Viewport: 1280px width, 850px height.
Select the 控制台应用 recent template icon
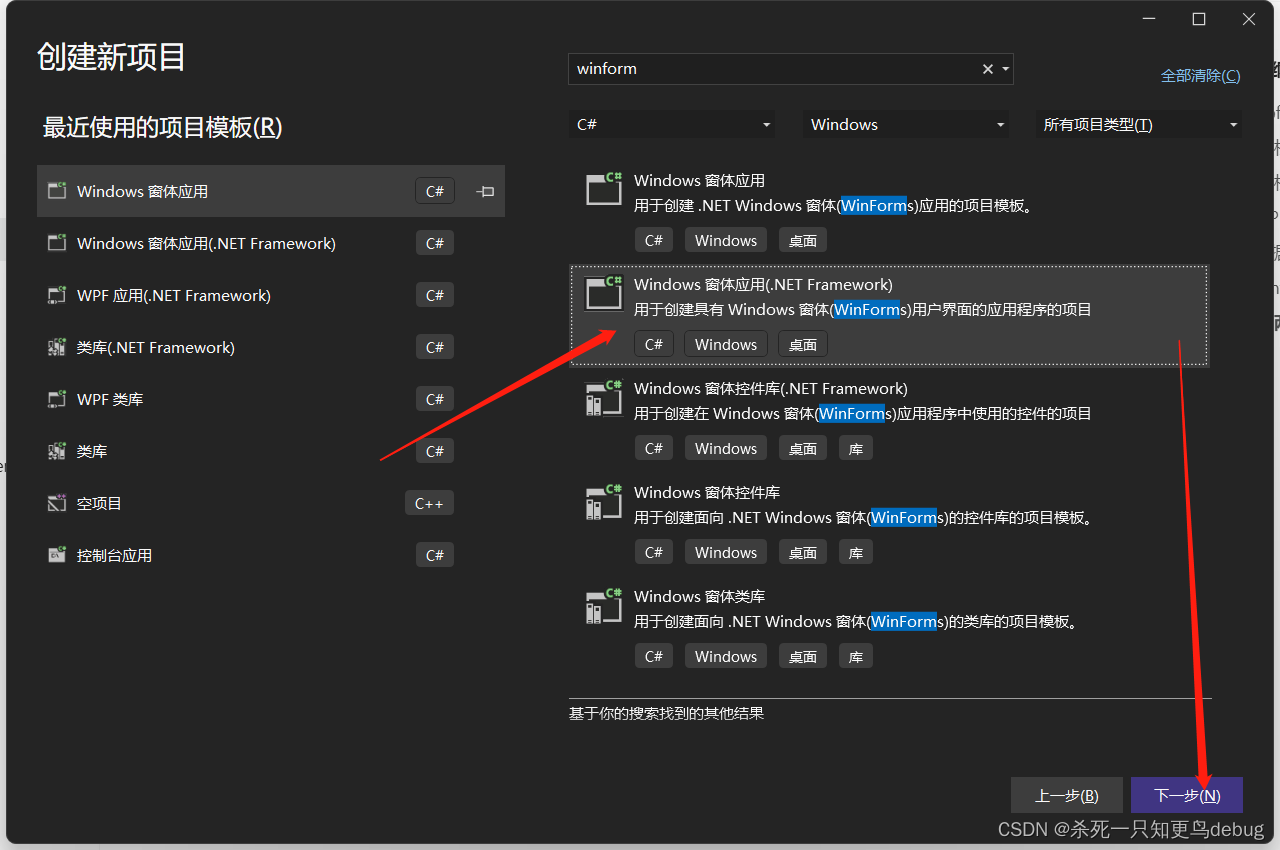click(57, 554)
